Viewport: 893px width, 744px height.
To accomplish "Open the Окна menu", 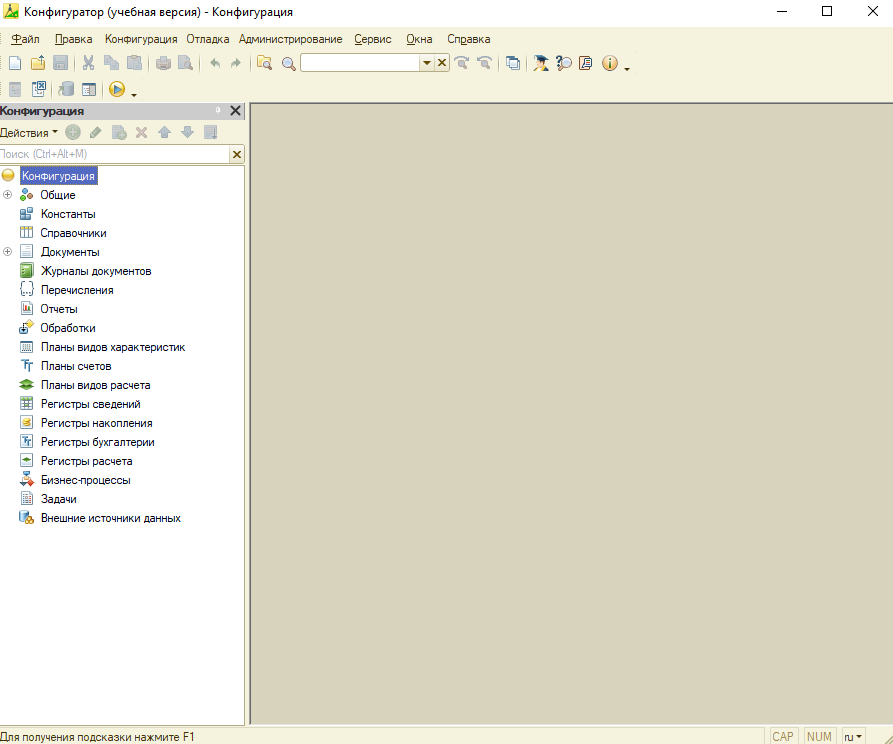I will [x=419, y=39].
